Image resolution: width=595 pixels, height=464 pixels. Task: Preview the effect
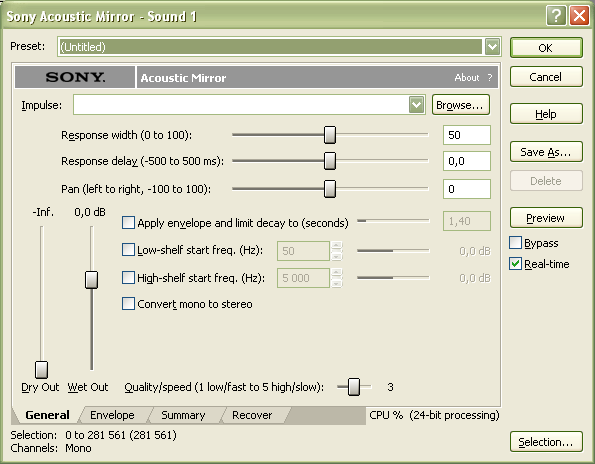click(x=546, y=218)
